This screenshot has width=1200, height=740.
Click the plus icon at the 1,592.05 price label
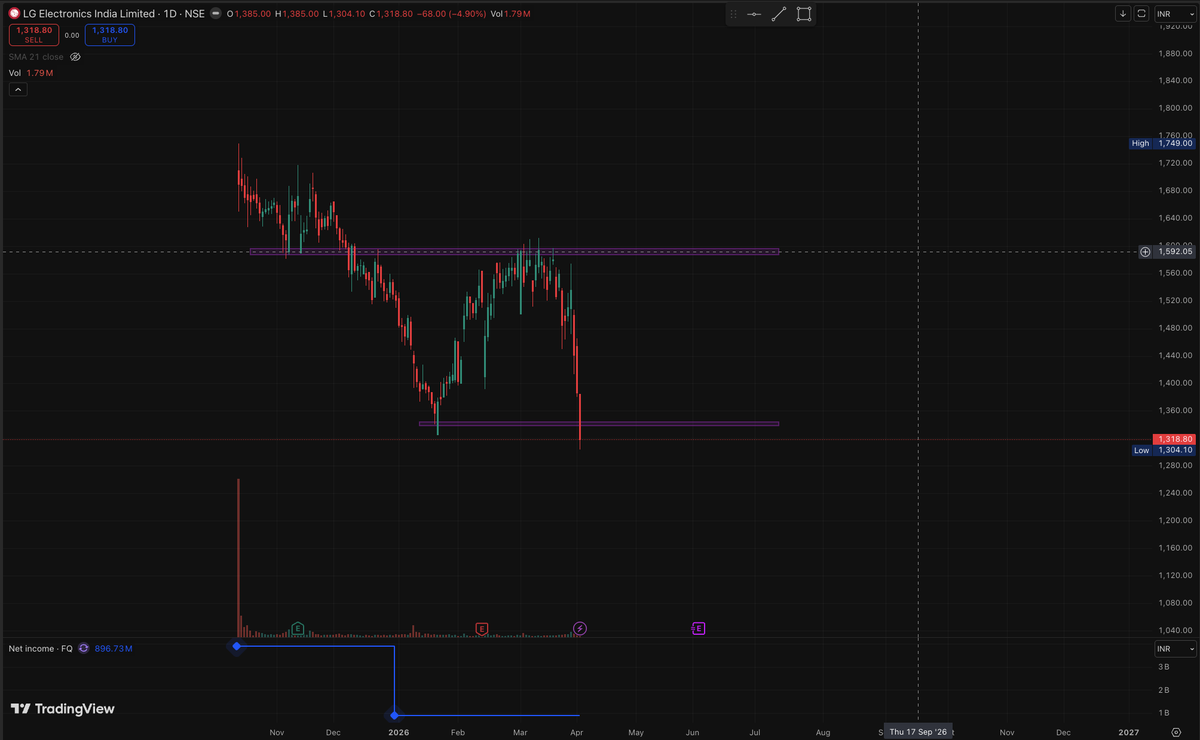1145,251
